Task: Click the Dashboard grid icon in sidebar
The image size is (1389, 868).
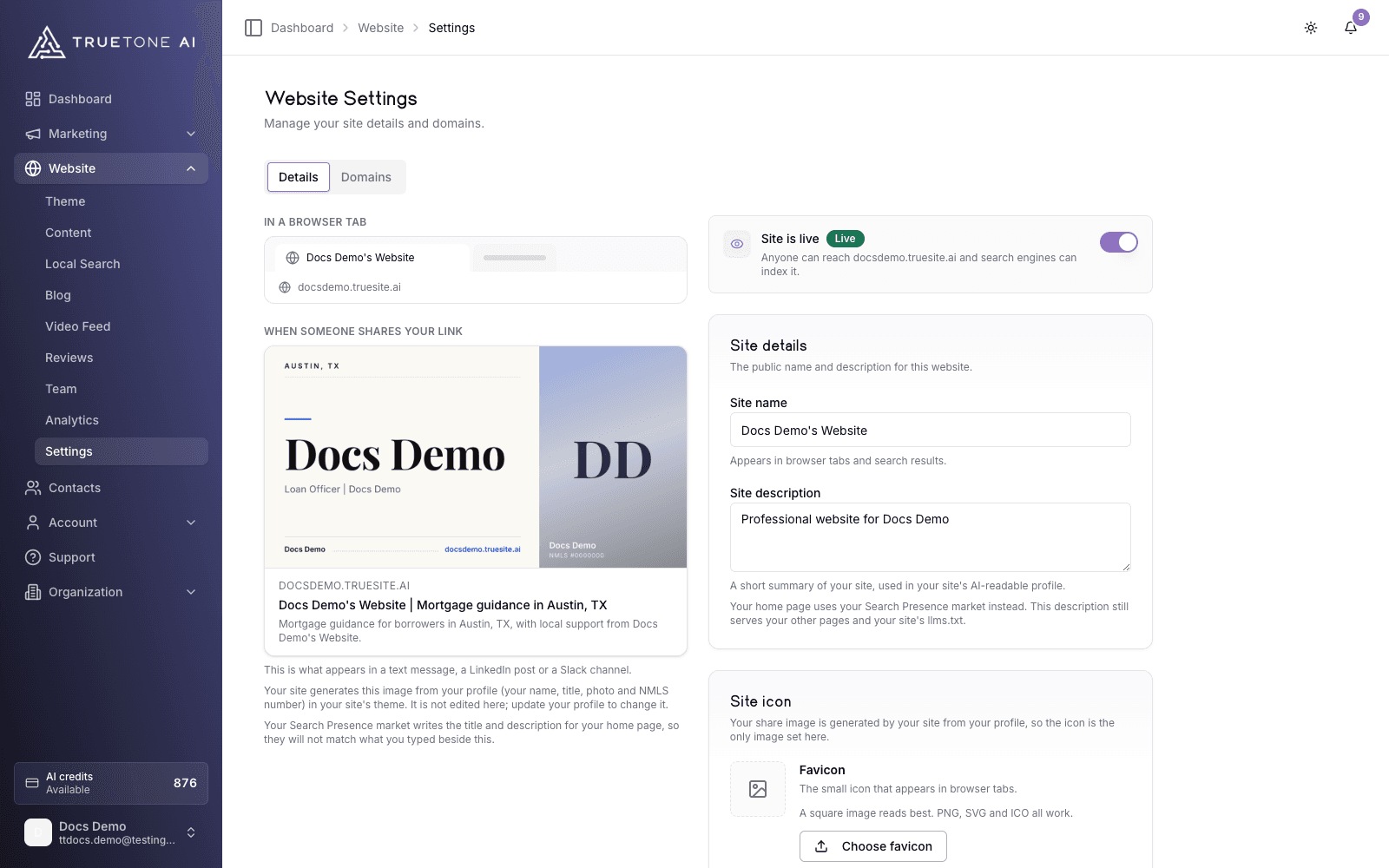Action: (x=33, y=99)
